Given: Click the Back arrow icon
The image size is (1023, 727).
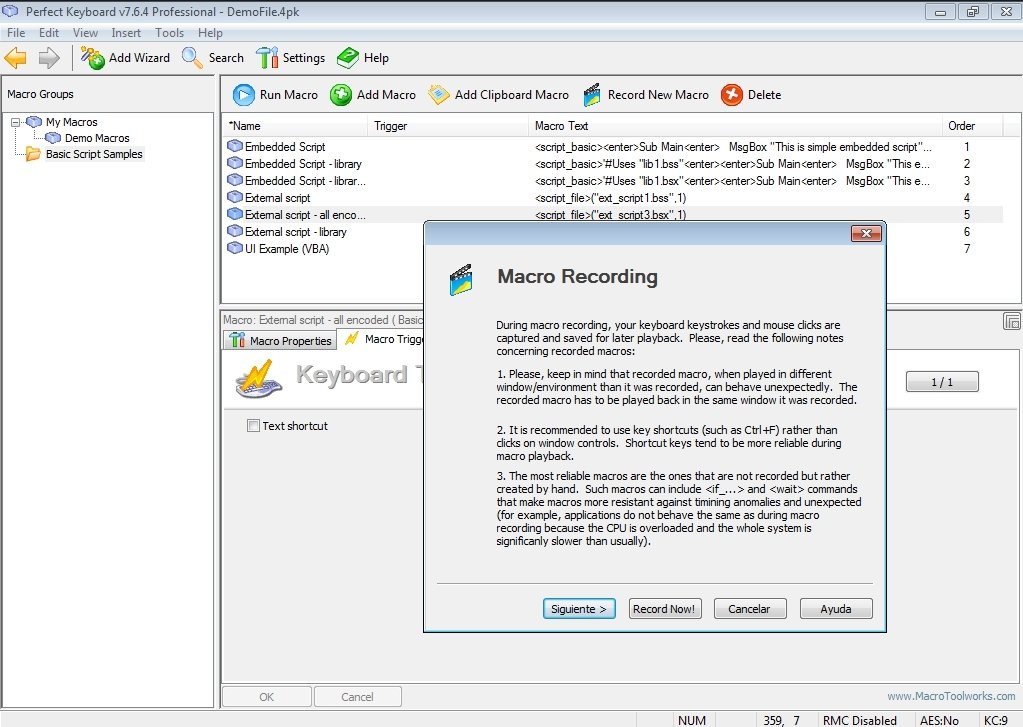Looking at the screenshot, I should click(16, 58).
